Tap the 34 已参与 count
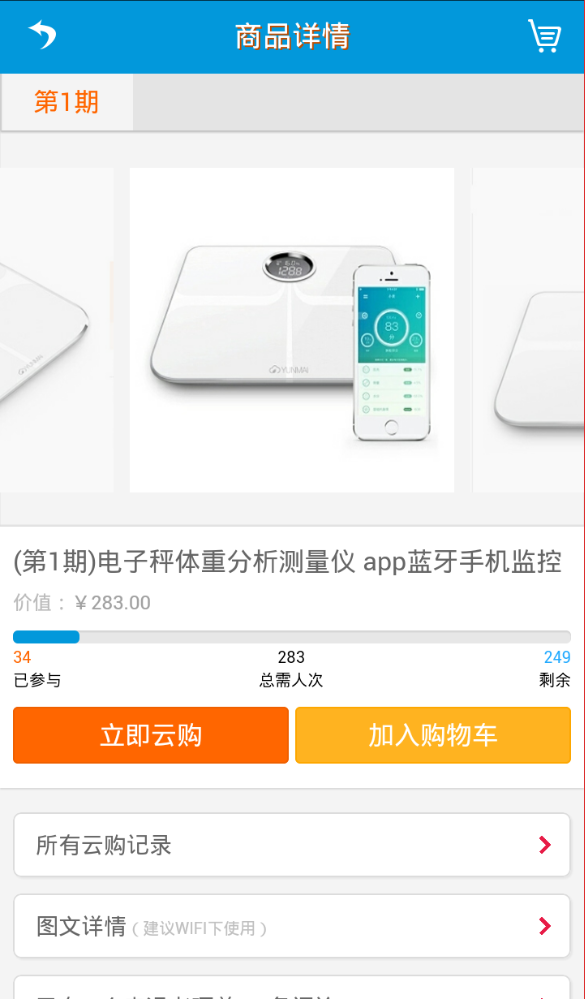585x999 pixels. click(x=37, y=668)
